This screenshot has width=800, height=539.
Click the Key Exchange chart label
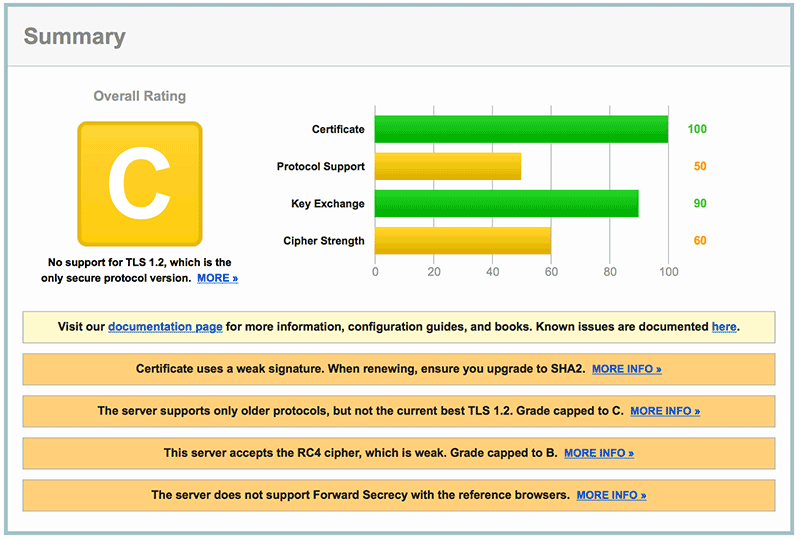(328, 204)
